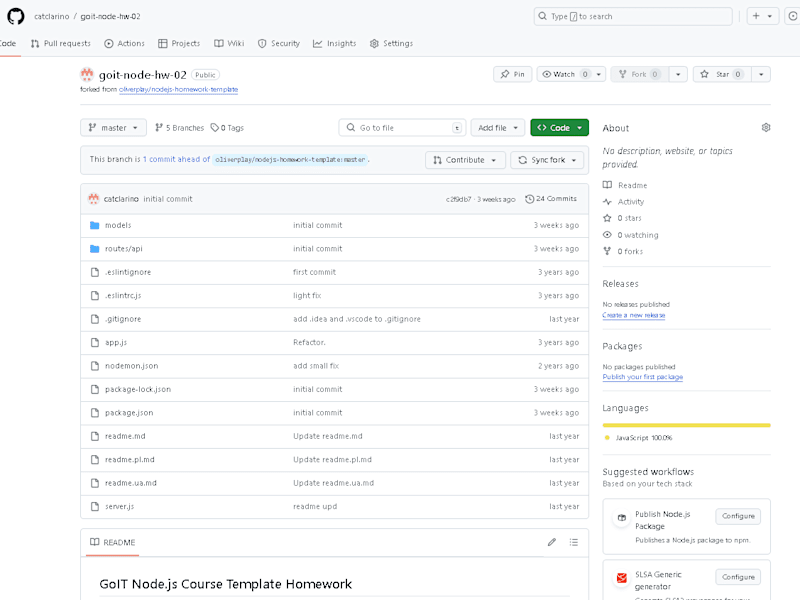
Task: View the 24 Commits history
Action: click(x=551, y=199)
